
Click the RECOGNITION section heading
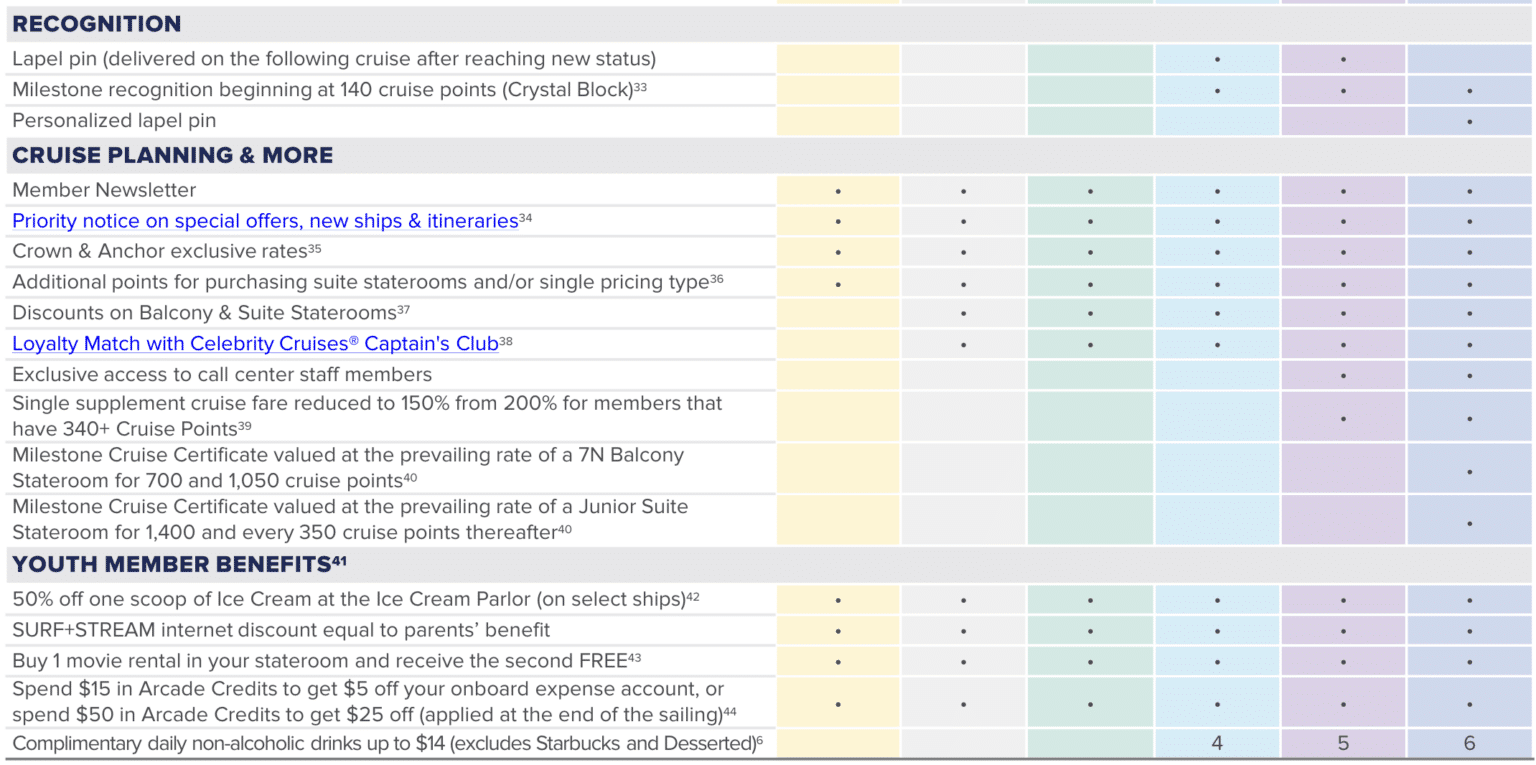click(97, 25)
